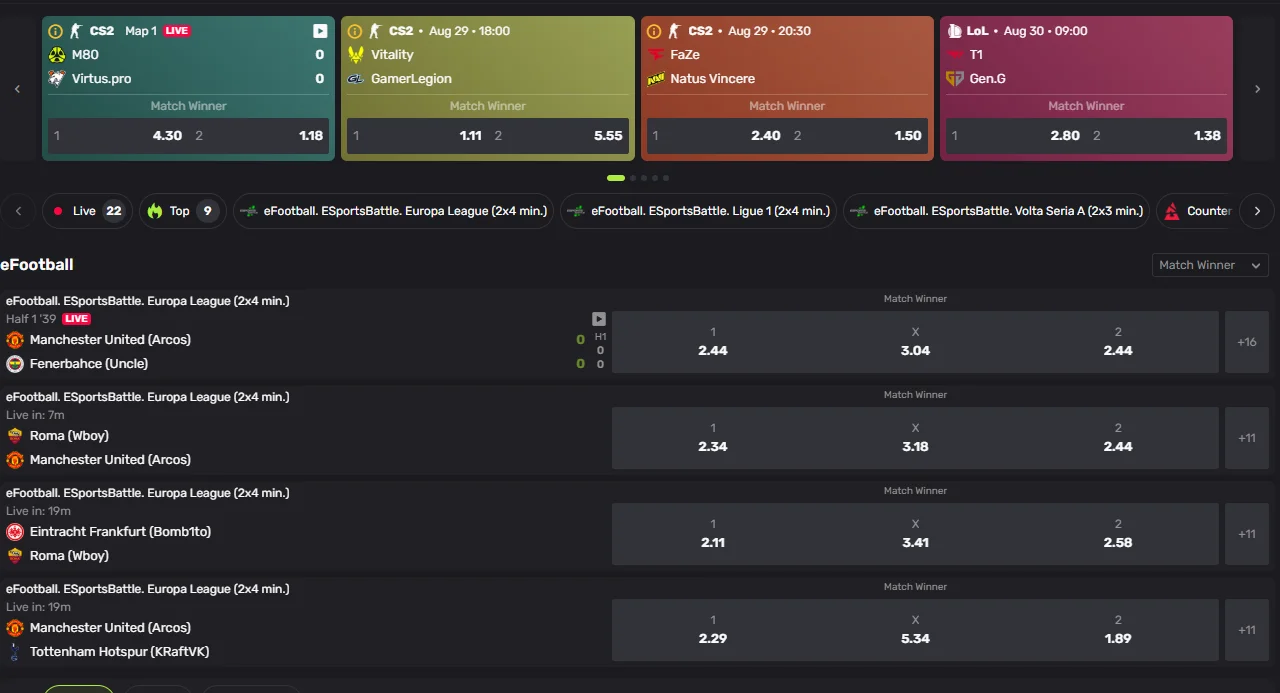Bet on GamerLegion at odds 5.55

point(559,136)
